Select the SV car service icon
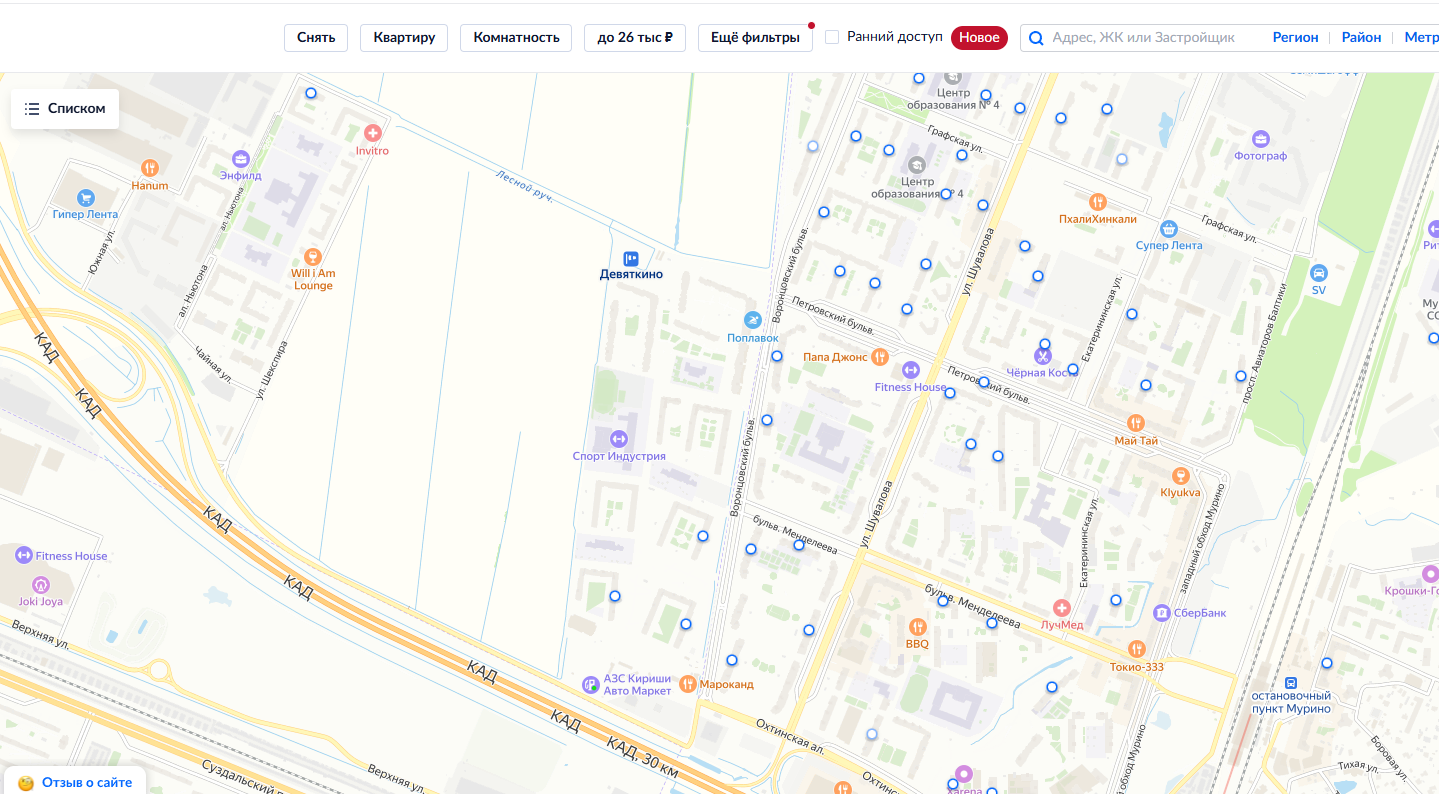Screen dimensions: 1439x794 click(1318, 273)
